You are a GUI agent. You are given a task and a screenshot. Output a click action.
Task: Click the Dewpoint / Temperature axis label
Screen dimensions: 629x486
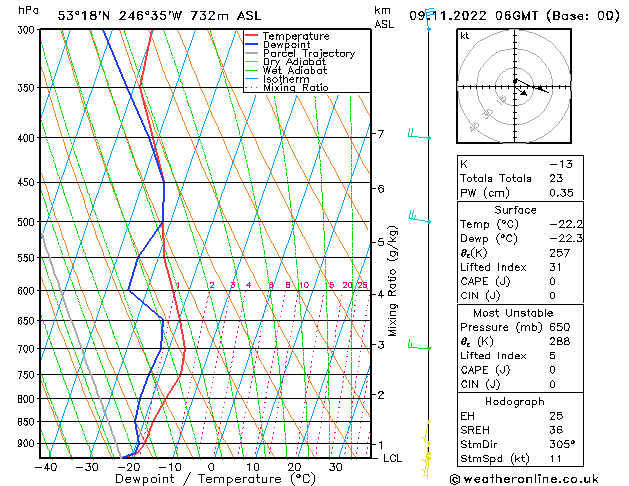[202, 480]
